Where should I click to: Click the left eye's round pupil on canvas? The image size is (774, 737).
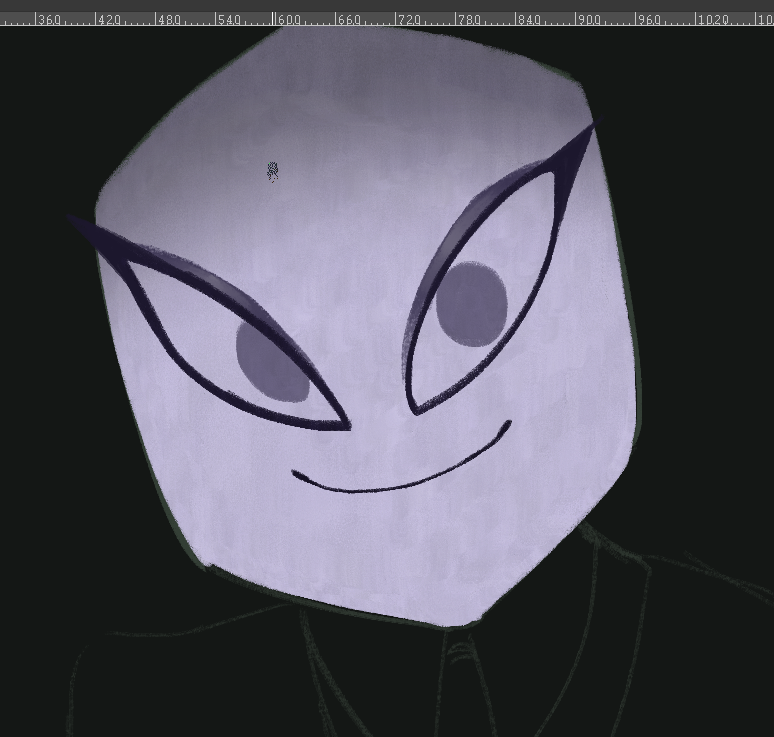point(272,361)
